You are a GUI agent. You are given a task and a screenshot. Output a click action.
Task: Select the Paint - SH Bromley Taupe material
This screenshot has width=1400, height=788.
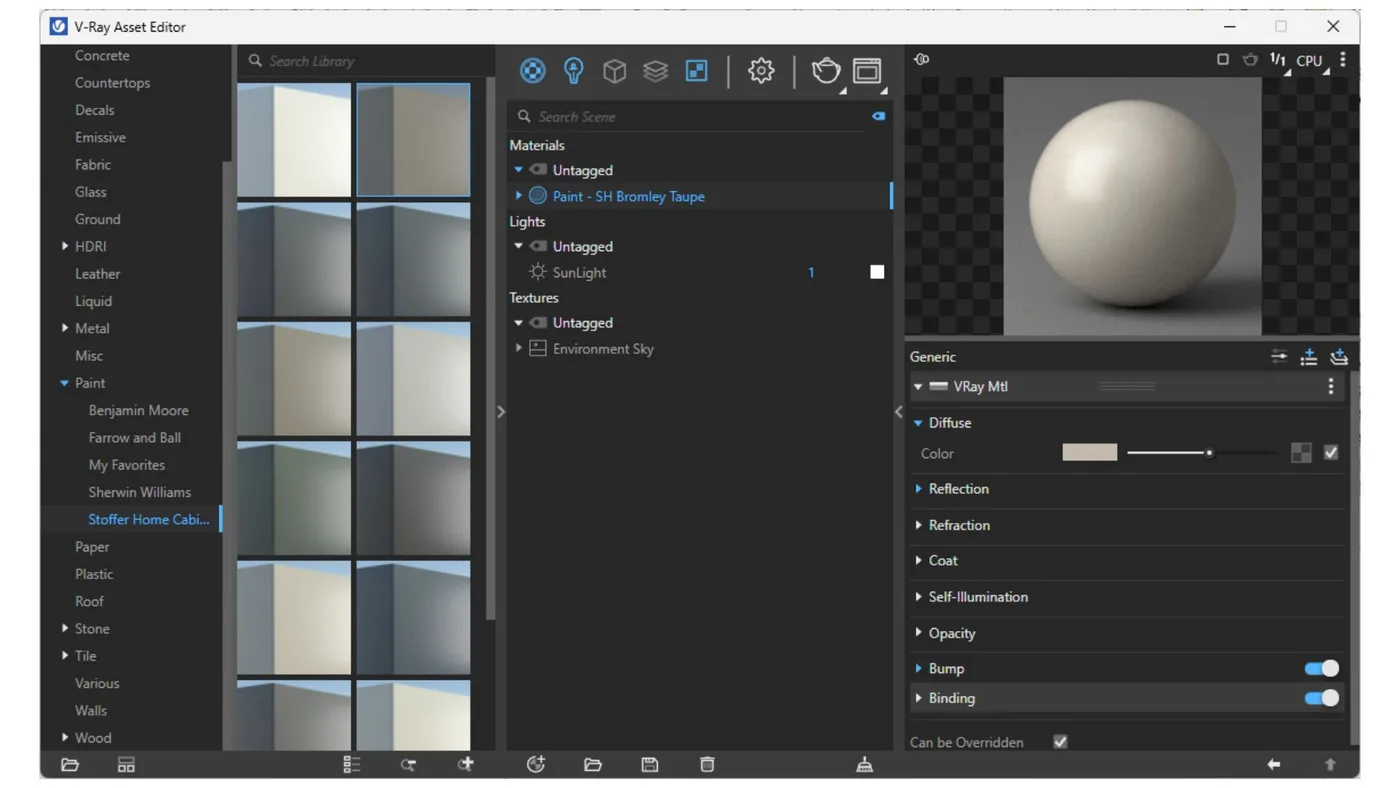point(628,196)
